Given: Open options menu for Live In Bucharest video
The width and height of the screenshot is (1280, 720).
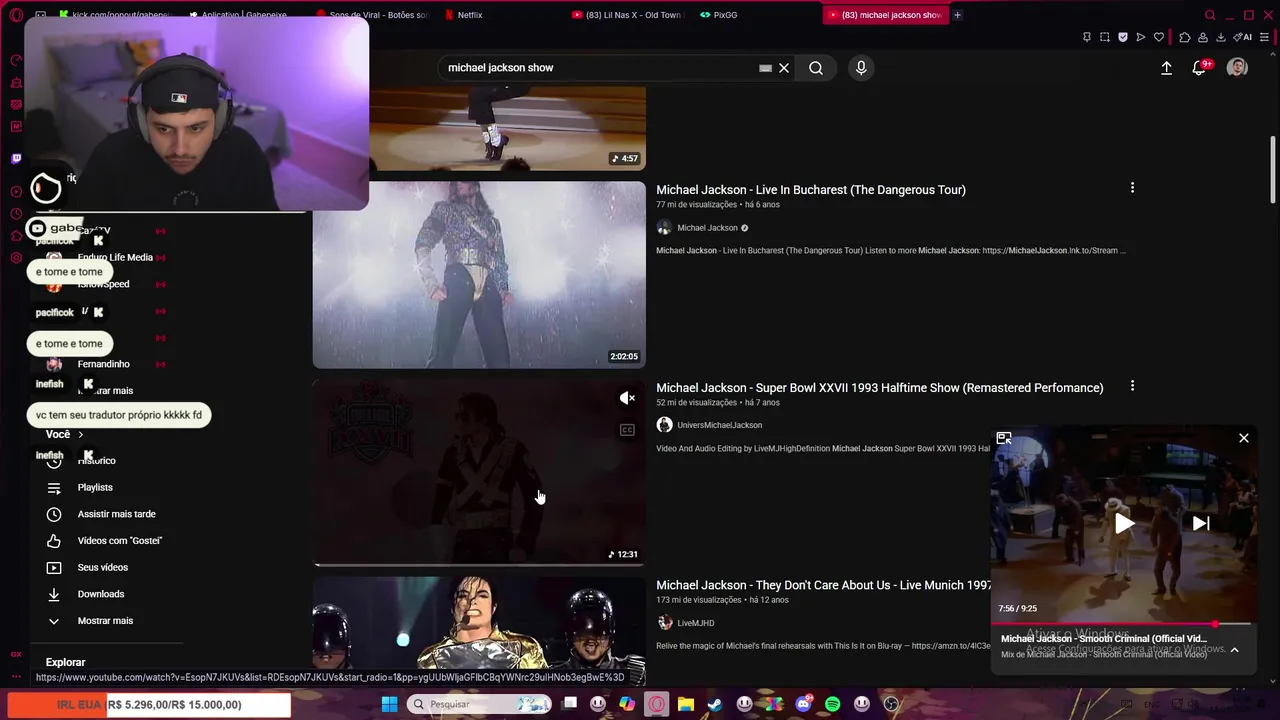Looking at the screenshot, I should click(1132, 188).
